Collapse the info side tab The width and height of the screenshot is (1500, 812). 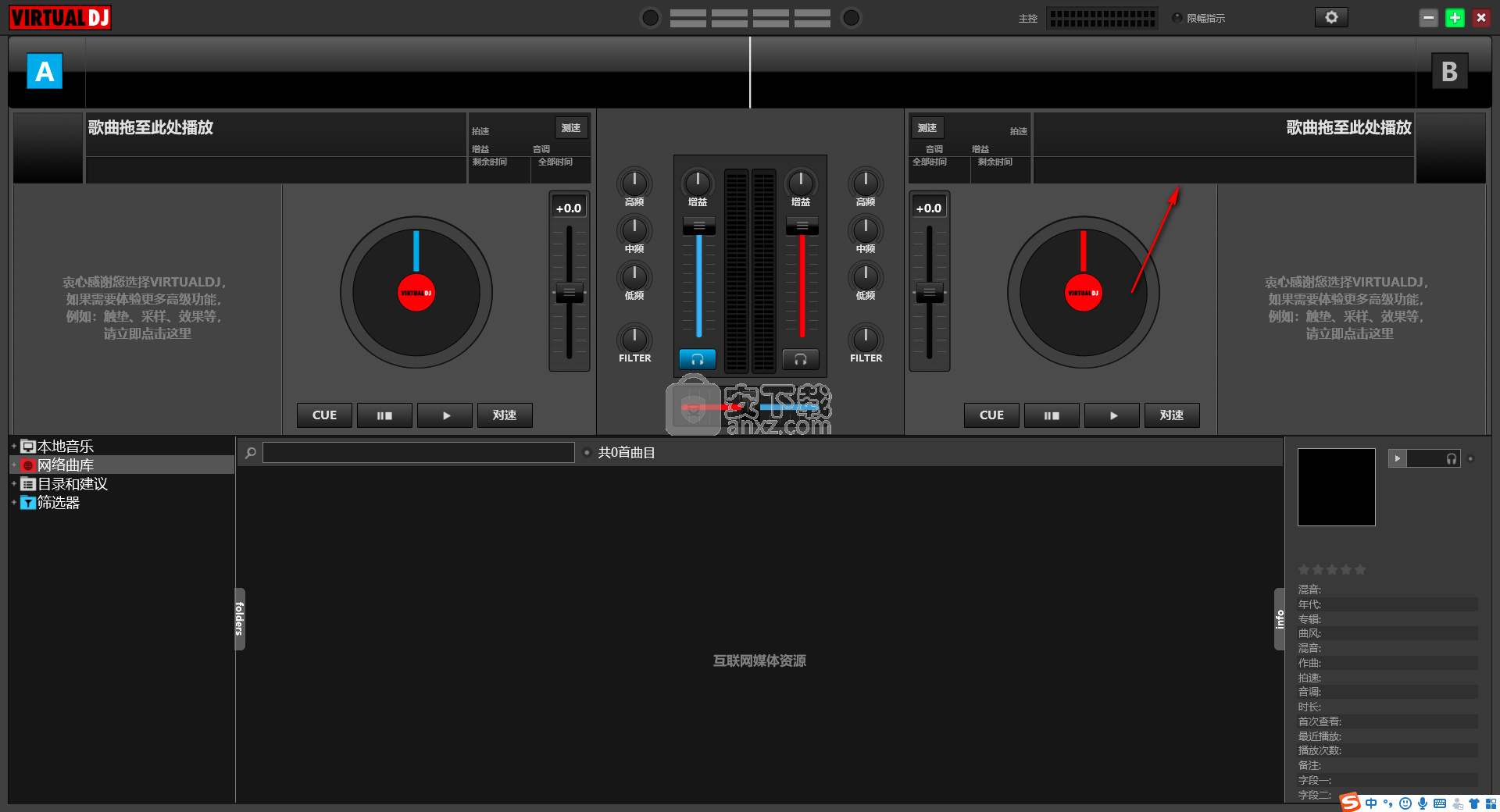[x=1279, y=618]
